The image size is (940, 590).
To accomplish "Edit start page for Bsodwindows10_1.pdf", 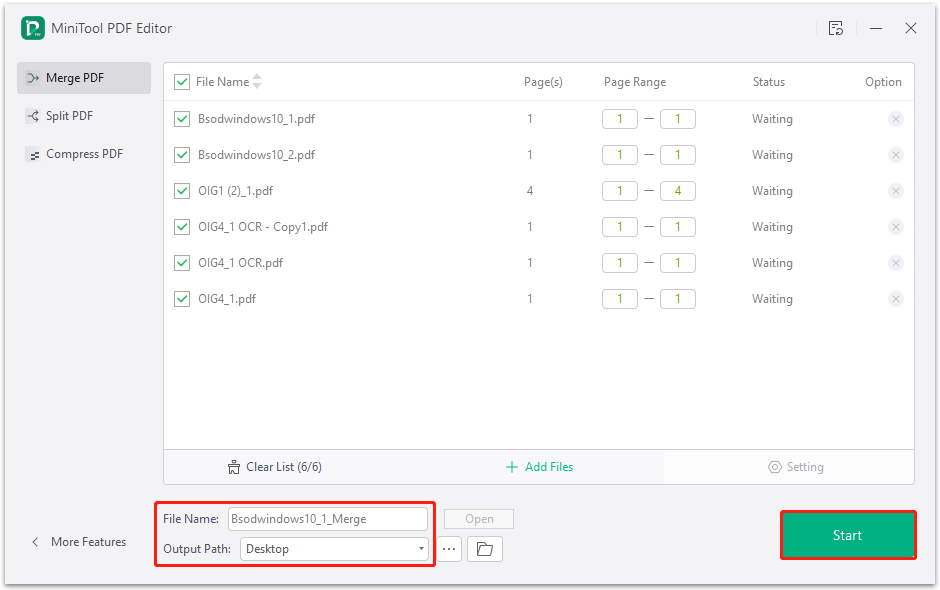I will point(620,119).
